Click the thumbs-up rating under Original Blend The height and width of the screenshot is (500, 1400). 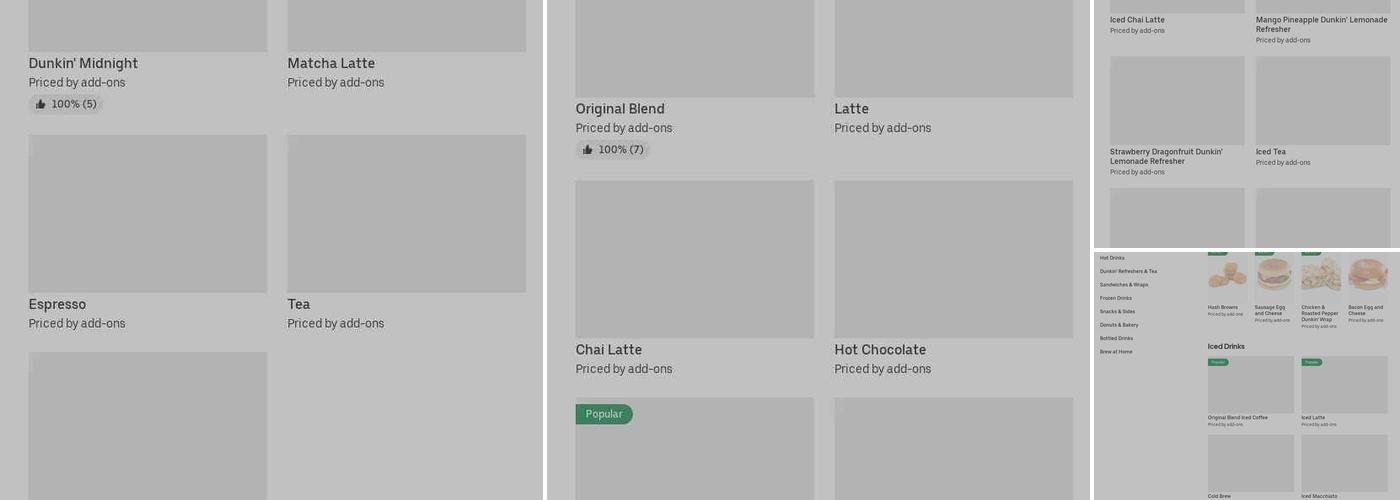(613, 150)
